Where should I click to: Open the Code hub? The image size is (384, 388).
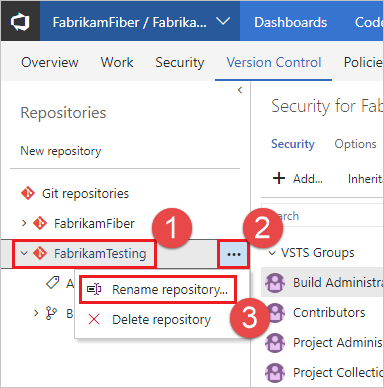click(x=369, y=22)
